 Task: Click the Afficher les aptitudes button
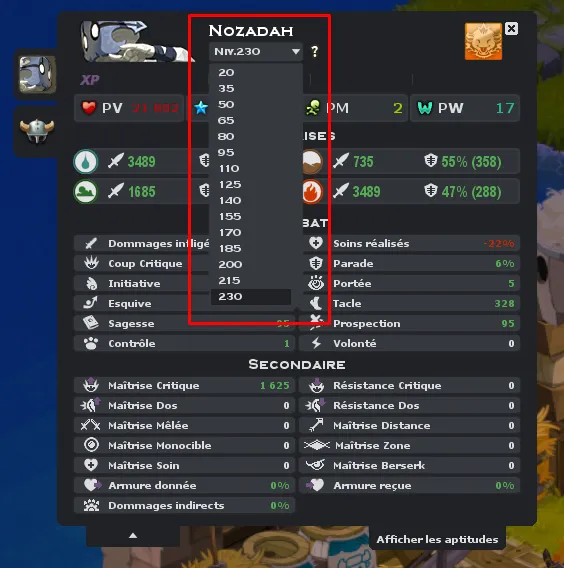pos(437,539)
